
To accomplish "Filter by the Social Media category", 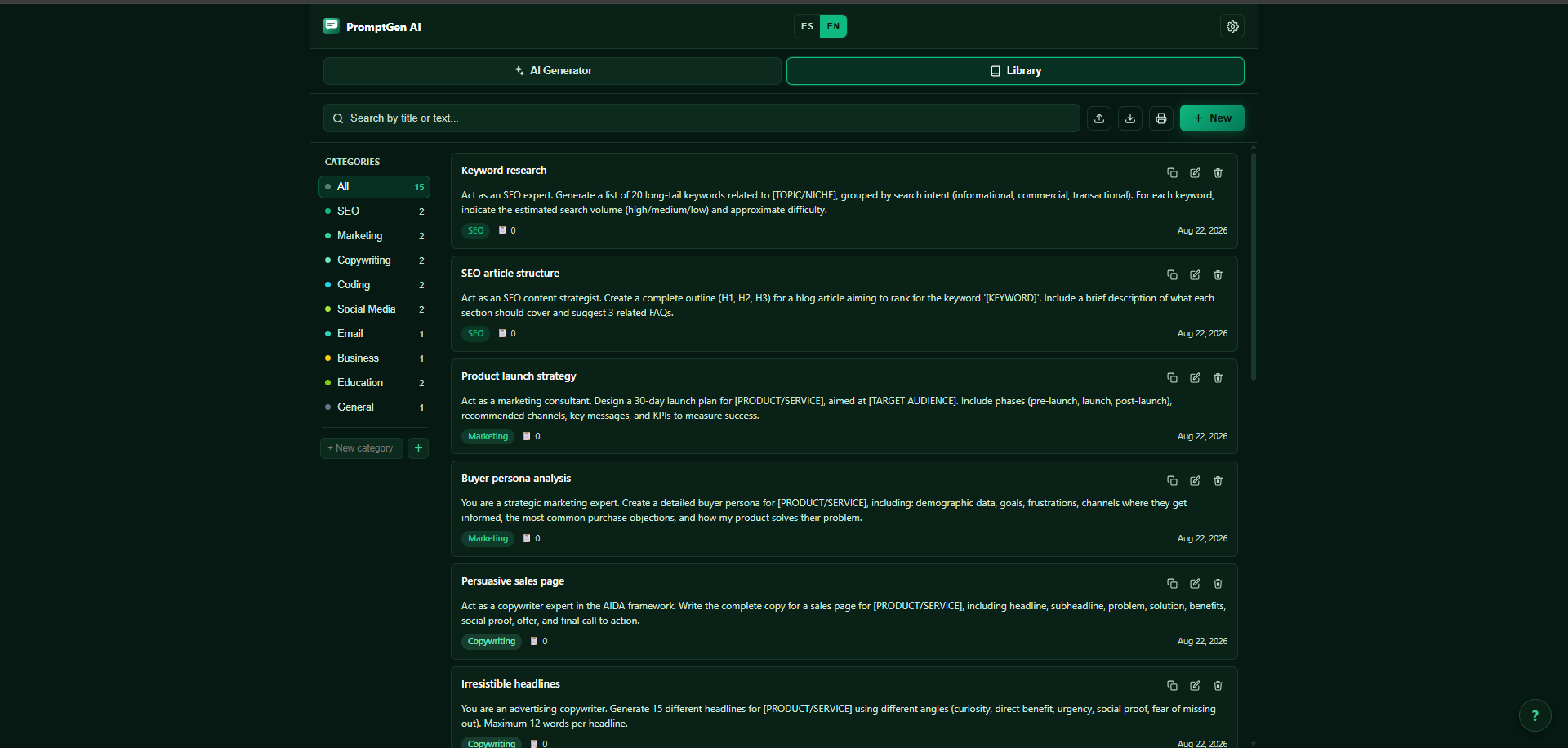I will (x=374, y=309).
